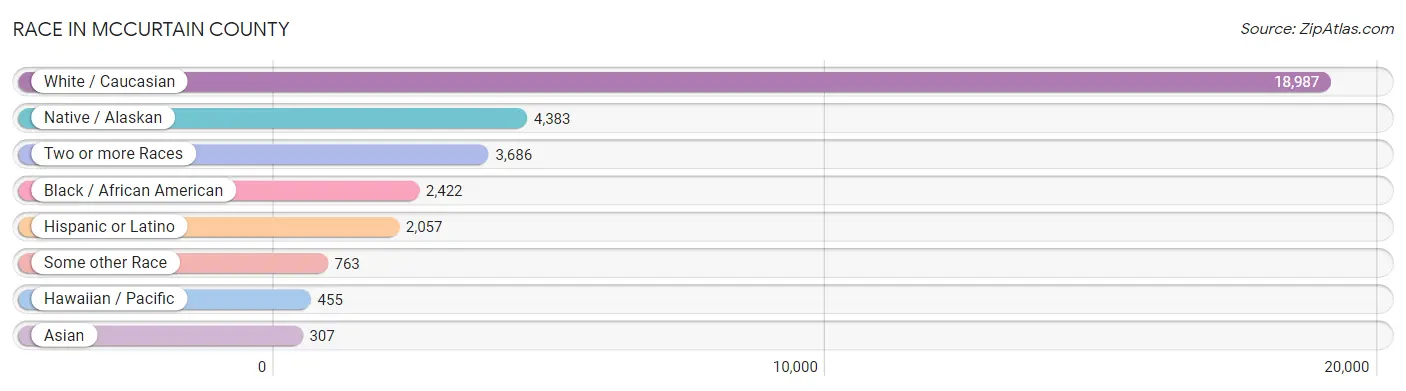Click the orange Hispanic or Latino bar

pos(208,227)
